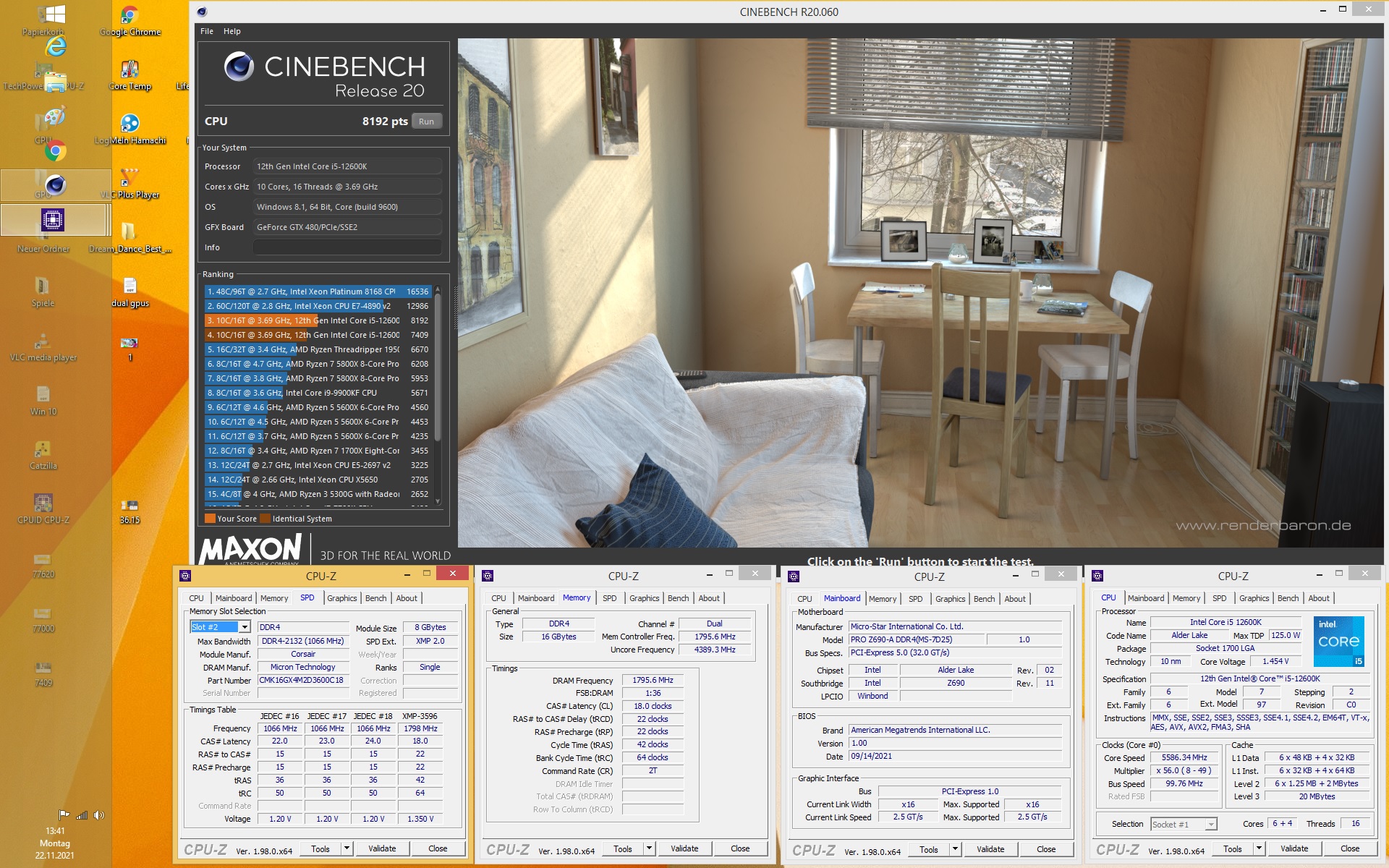Screen dimensions: 1389x868
Task: Select ranking row 8 Intel Core i9-9900KF
Action: click(x=318, y=393)
